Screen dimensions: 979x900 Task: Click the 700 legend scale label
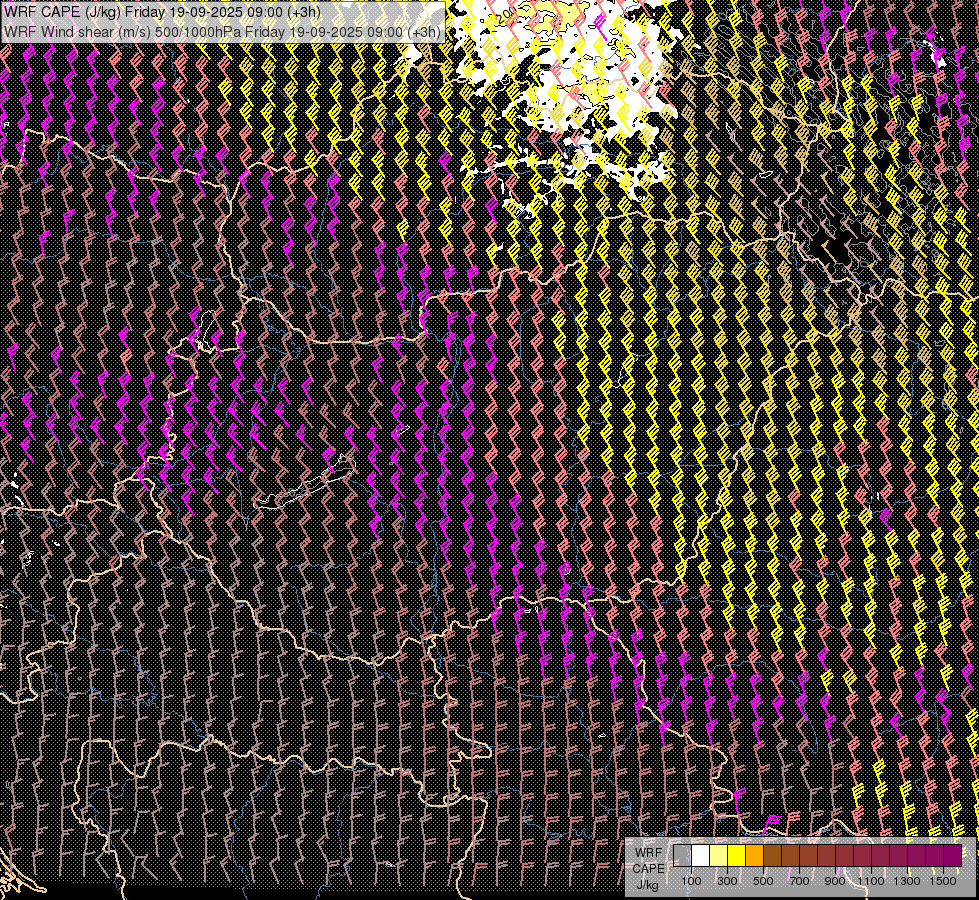[x=799, y=881]
